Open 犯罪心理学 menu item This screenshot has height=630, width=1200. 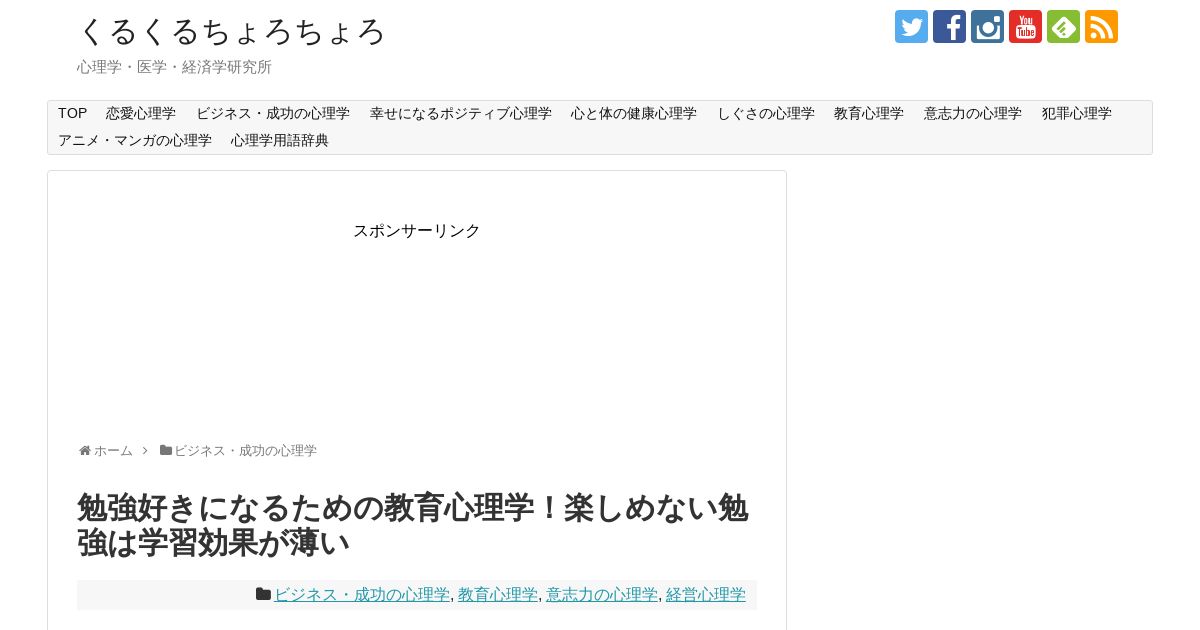[1077, 113]
